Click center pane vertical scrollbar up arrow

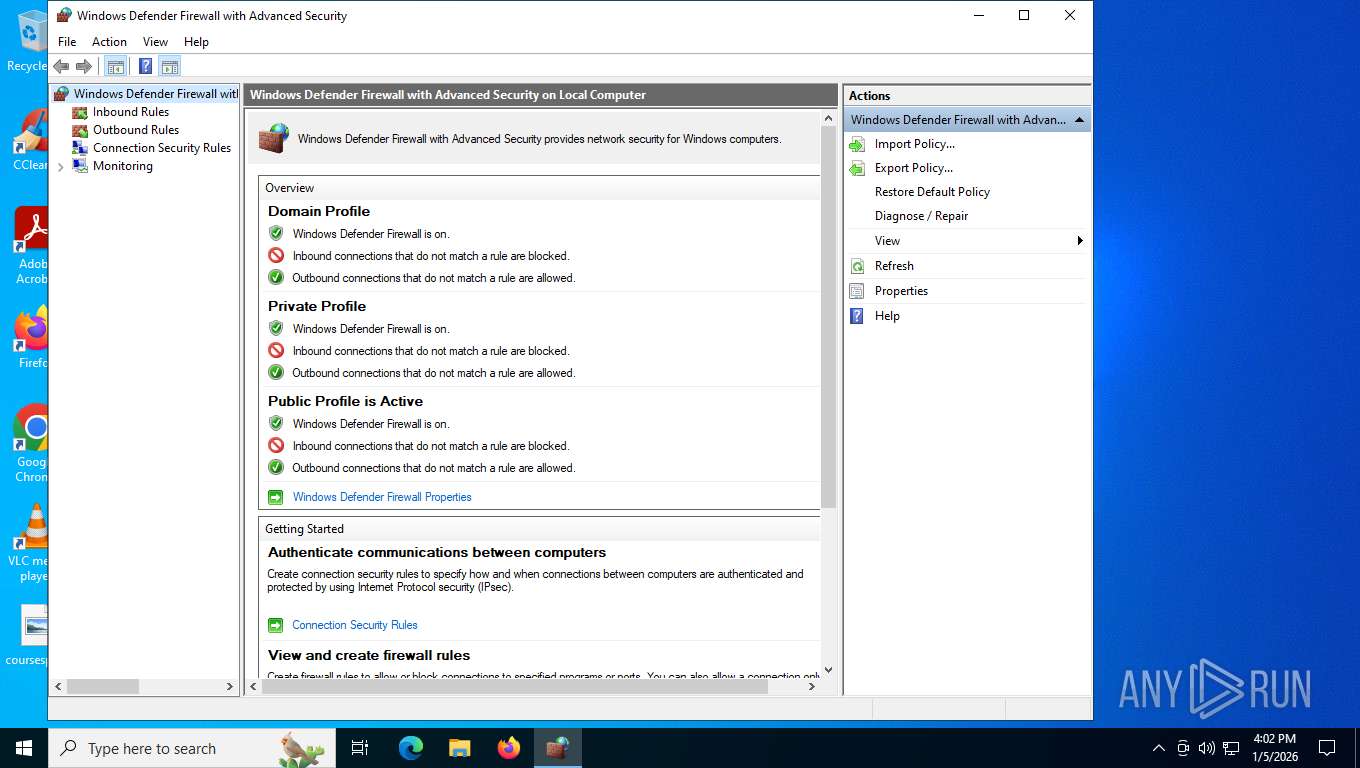[828, 118]
